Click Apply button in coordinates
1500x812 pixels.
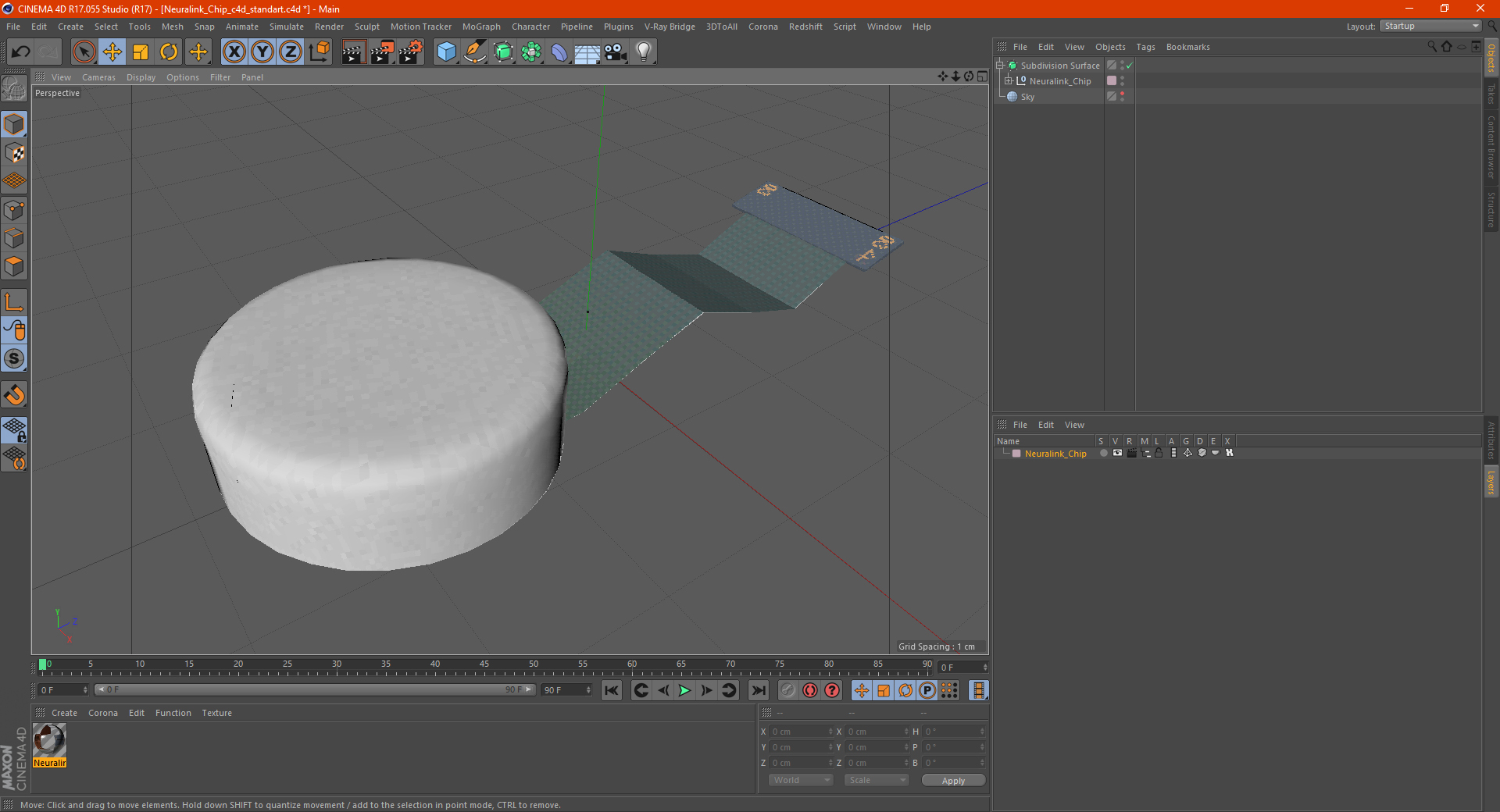pos(953,780)
